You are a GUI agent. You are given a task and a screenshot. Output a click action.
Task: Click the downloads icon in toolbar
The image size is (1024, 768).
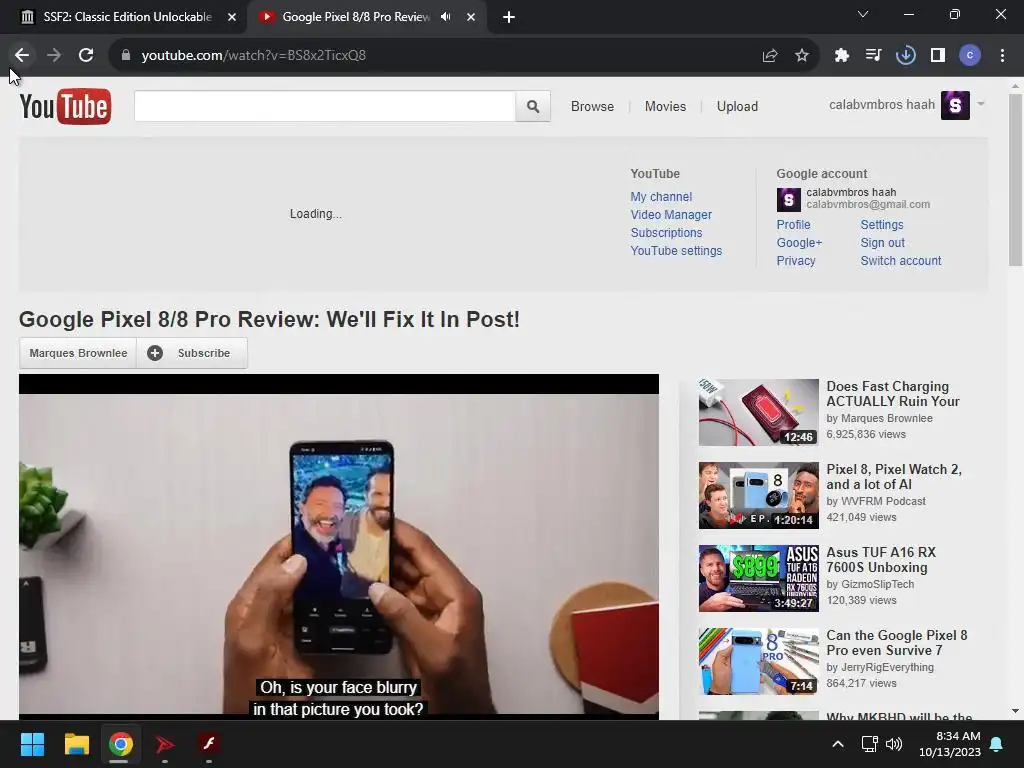point(906,56)
